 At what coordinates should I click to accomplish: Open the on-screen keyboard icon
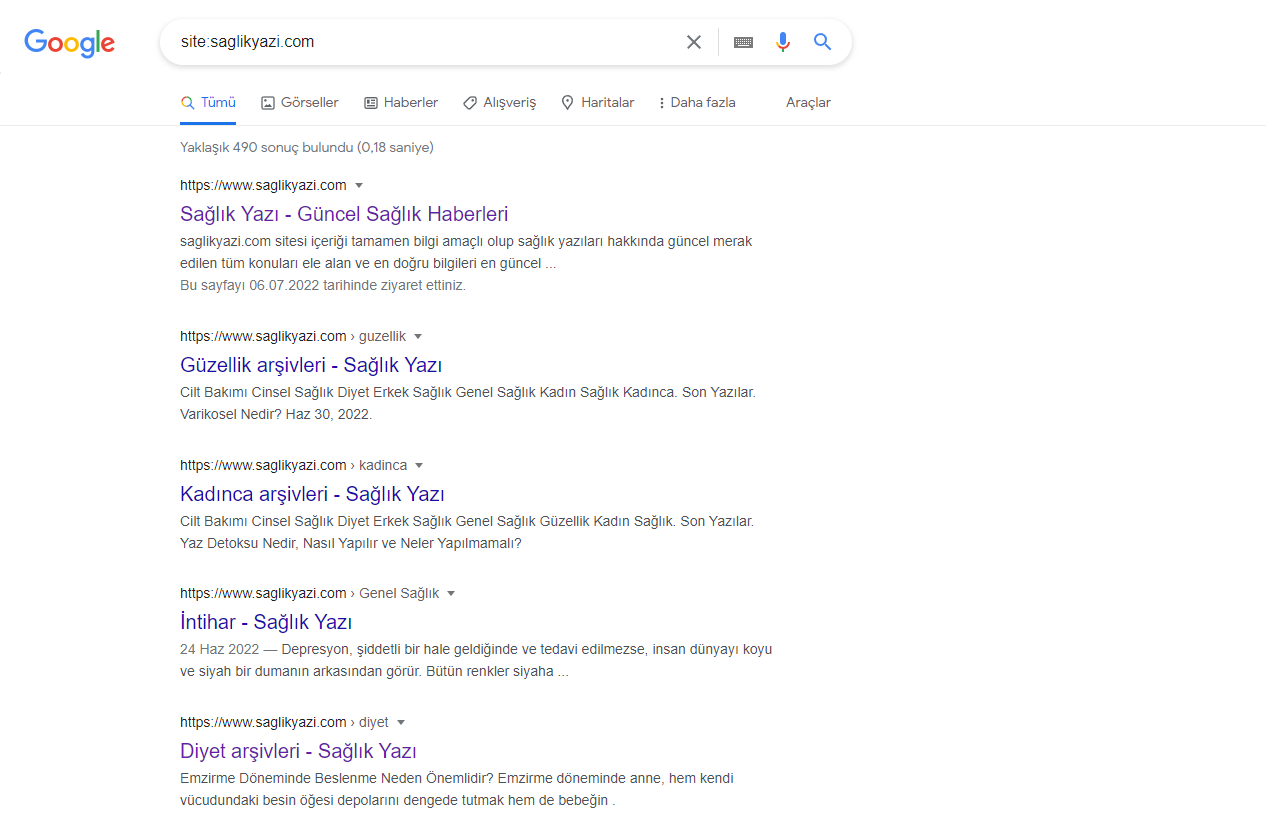pyautogui.click(x=743, y=42)
